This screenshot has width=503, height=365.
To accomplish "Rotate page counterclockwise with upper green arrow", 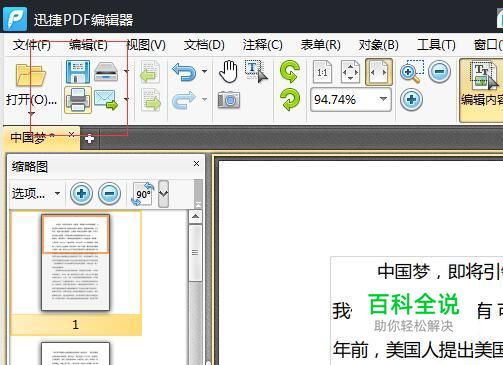I will [289, 71].
